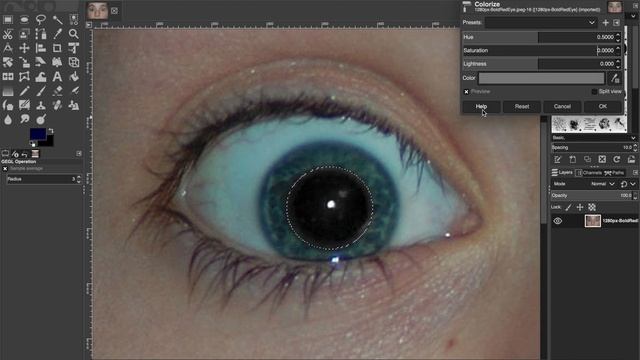The width and height of the screenshot is (640, 360).
Task: Select the Measure compass tool
Action: (x=8, y=48)
